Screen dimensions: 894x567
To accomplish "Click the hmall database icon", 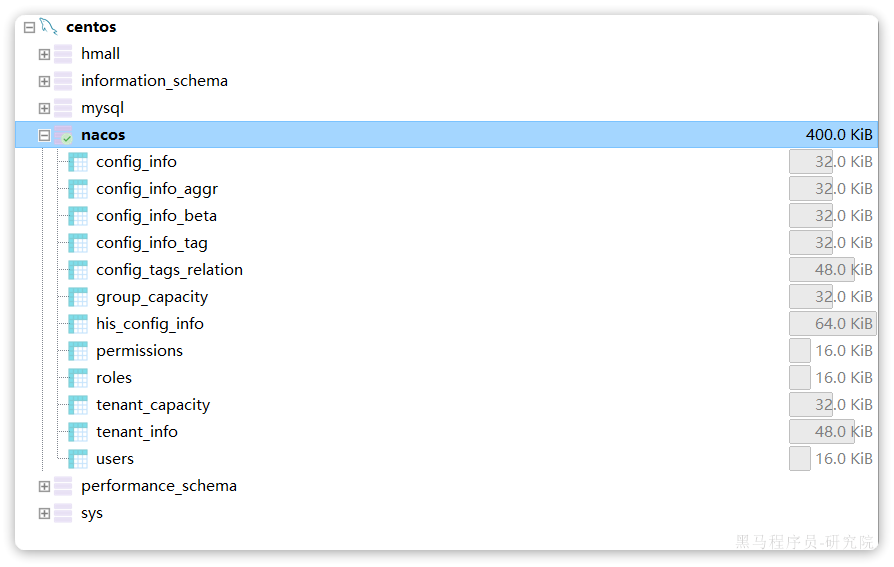I will [63, 54].
